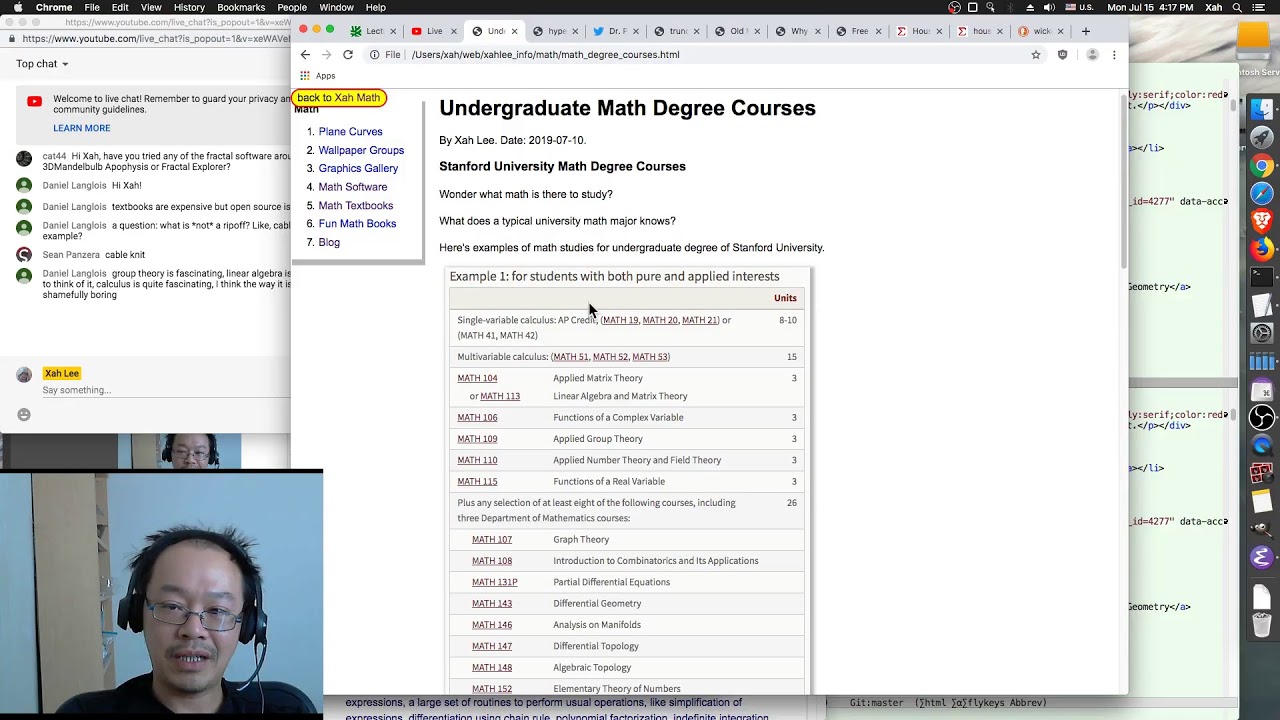Image resolution: width=1280 pixels, height=720 pixels.
Task: Open the MATH 106 course link
Action: 477,418
